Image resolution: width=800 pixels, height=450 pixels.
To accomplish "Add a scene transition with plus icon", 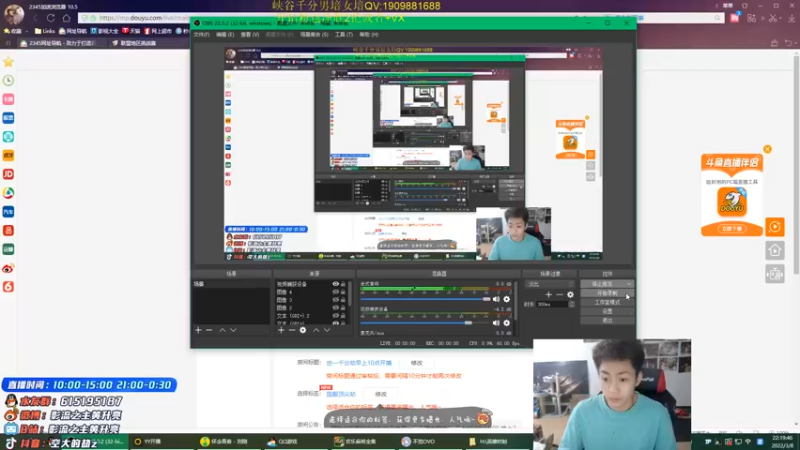I will [x=548, y=294].
